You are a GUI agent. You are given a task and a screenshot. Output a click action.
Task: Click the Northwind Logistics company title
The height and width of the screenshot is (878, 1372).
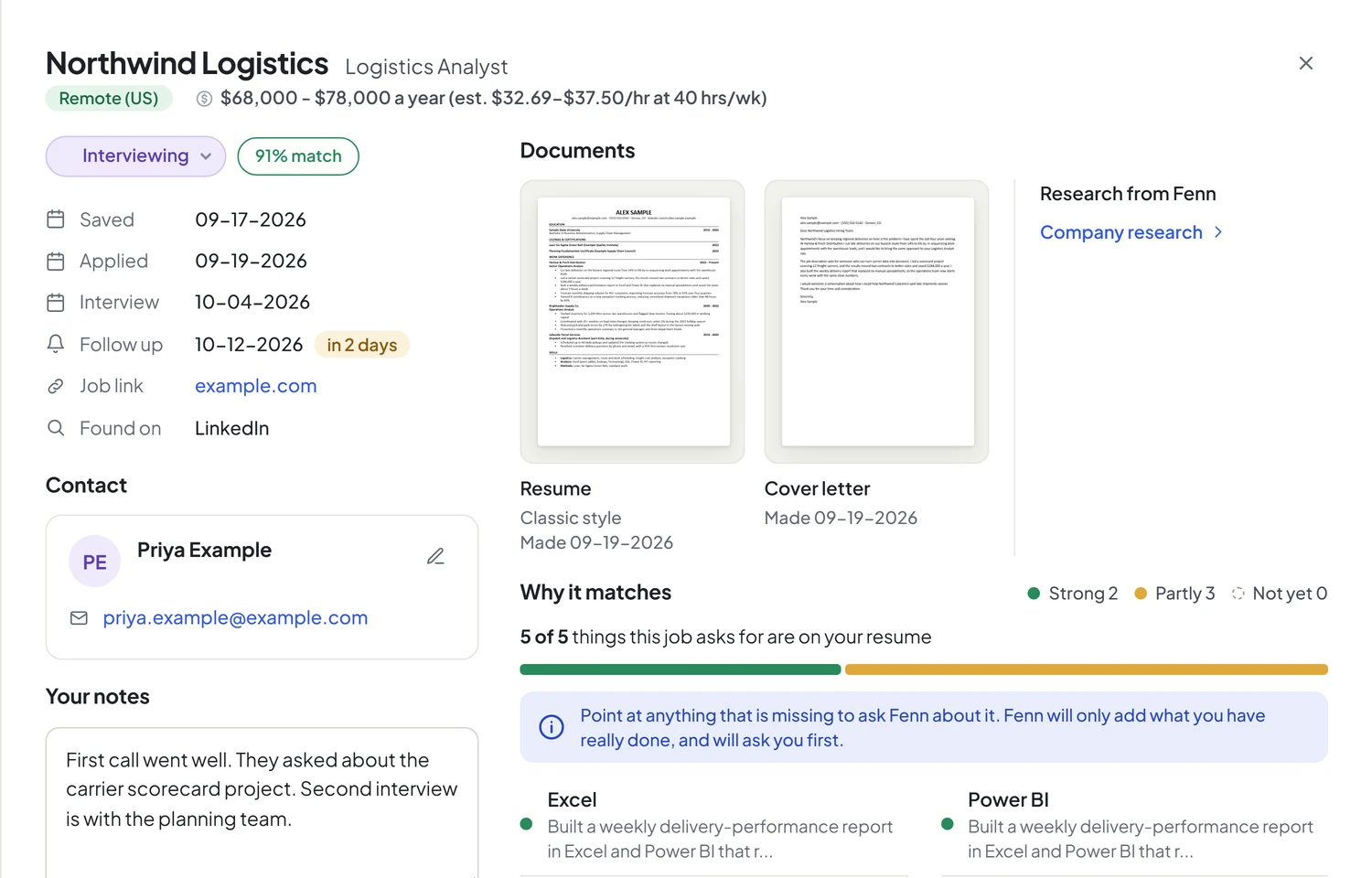pyautogui.click(x=188, y=63)
